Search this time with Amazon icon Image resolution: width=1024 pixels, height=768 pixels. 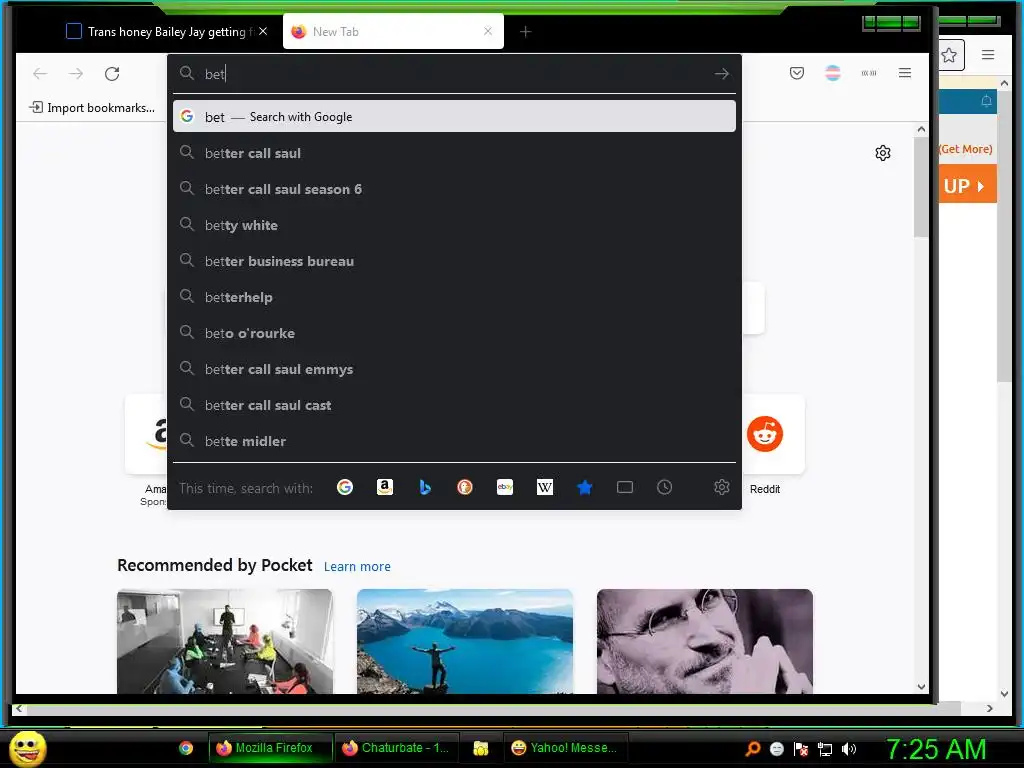point(385,487)
